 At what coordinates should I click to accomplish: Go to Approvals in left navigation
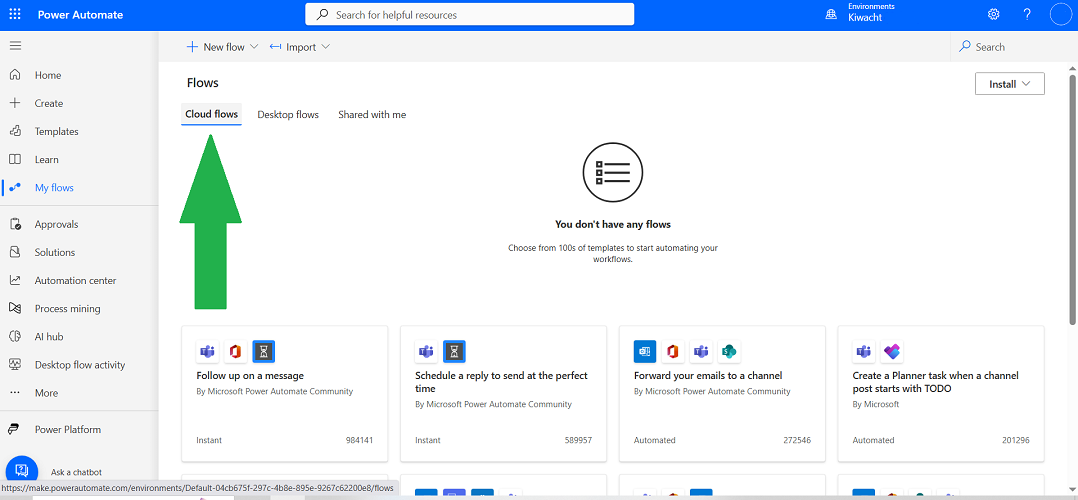56,225
